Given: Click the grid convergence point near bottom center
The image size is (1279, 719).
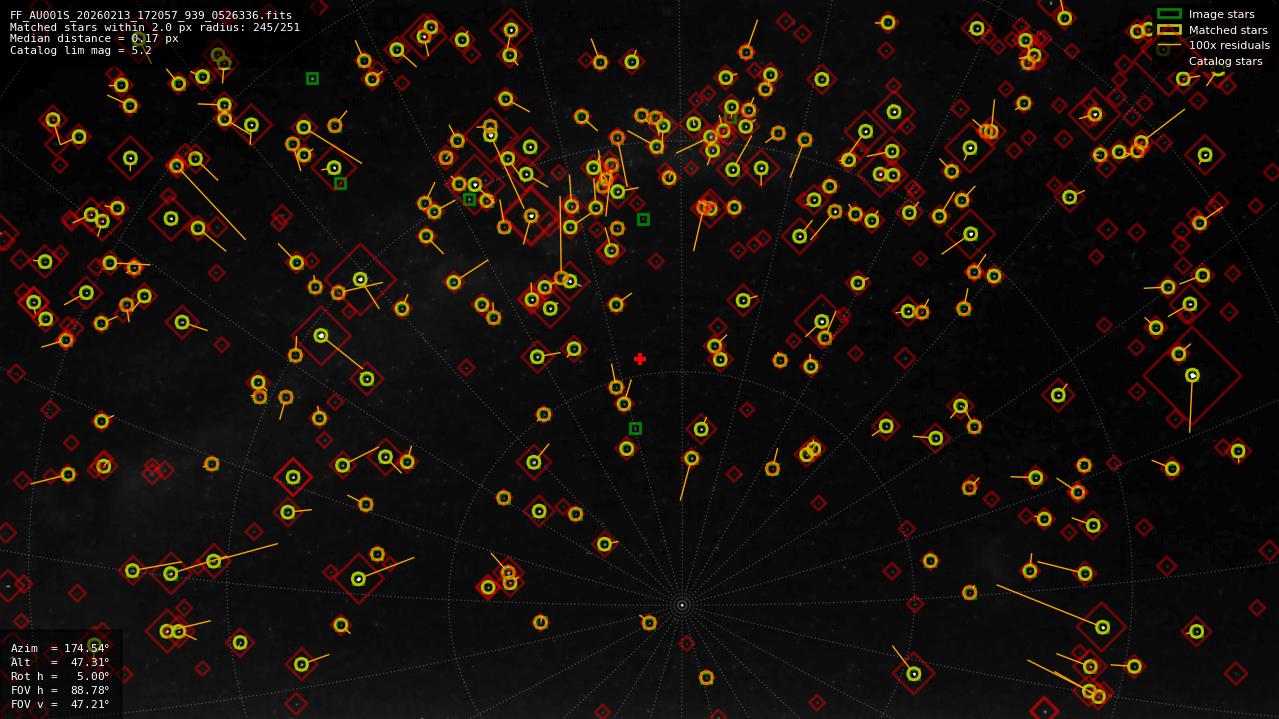Looking at the screenshot, I should click(683, 604).
